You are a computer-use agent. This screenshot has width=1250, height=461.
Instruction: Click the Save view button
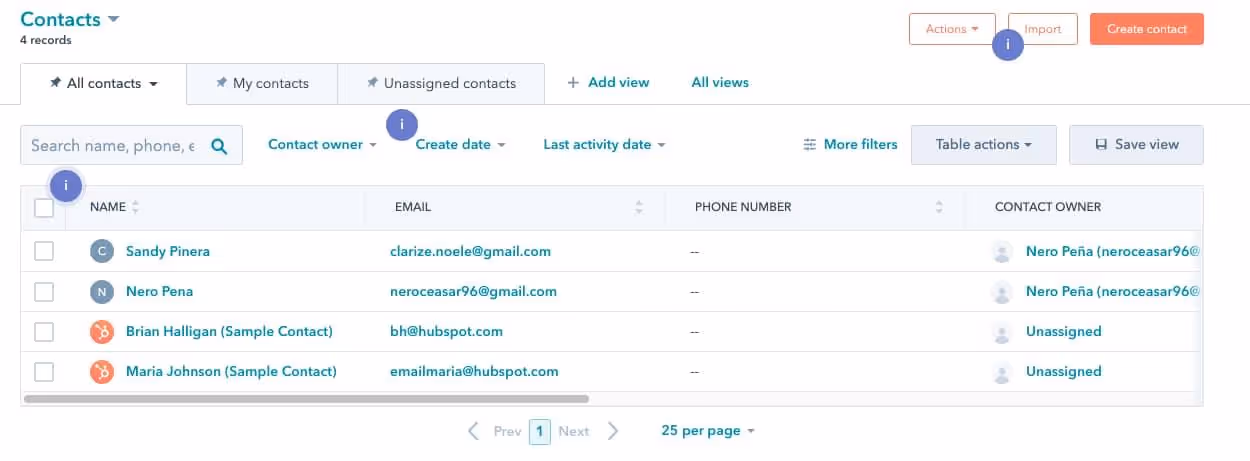(x=1136, y=144)
